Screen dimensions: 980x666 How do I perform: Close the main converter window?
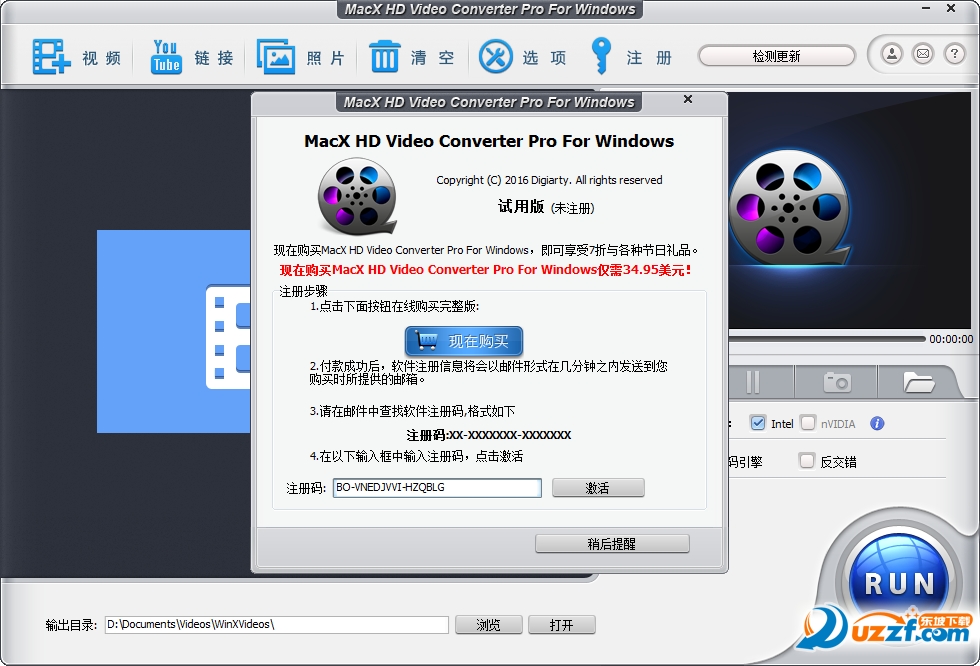[x=951, y=8]
